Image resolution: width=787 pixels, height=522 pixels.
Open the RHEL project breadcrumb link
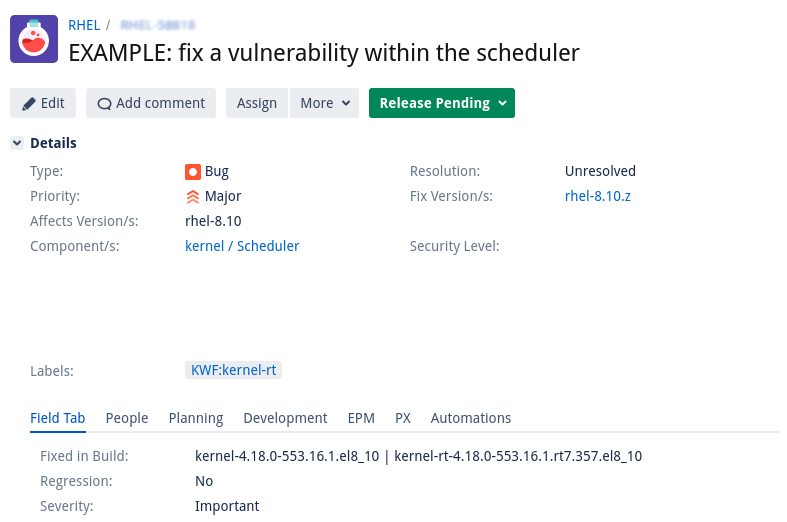pyautogui.click(x=84, y=24)
